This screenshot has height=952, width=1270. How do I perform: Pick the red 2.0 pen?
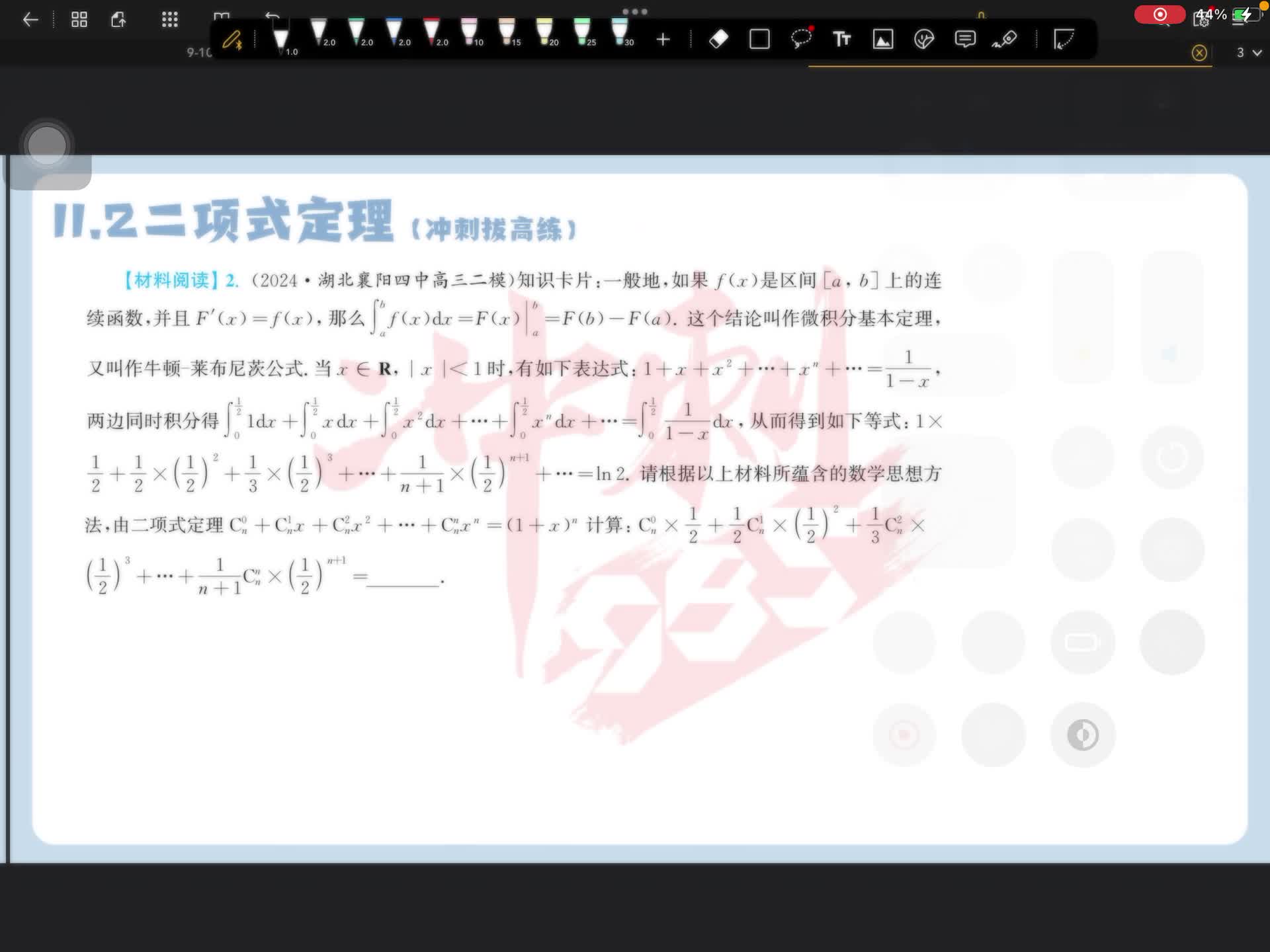[432, 33]
